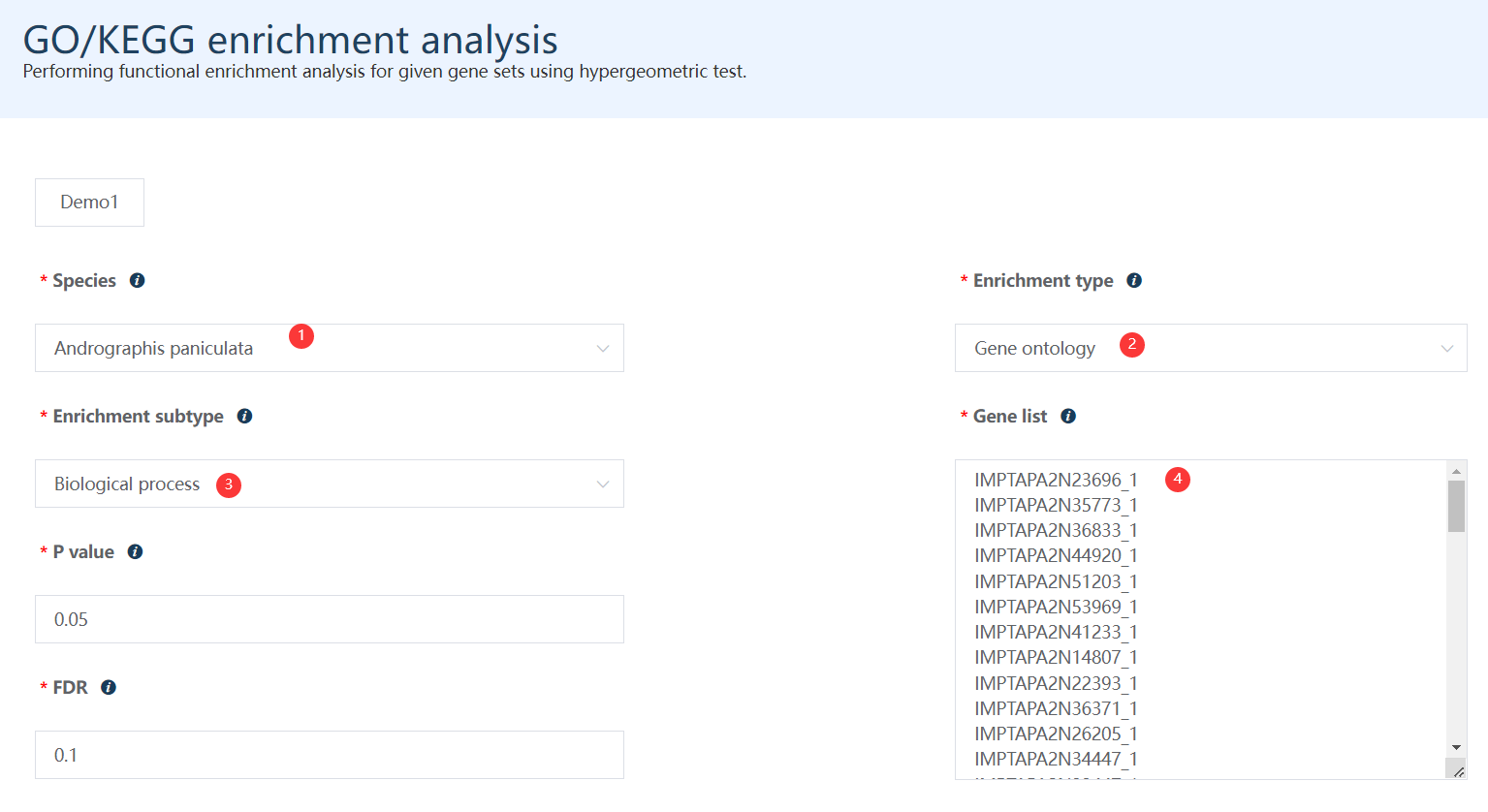Click the Gene list field label

point(1010,416)
